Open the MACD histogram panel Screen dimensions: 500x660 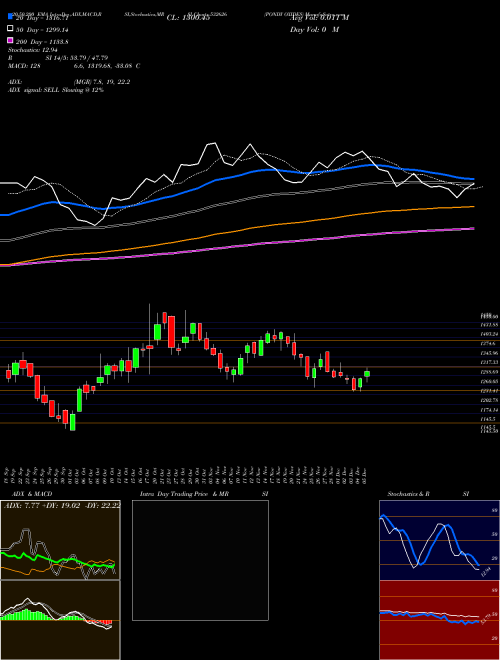coord(60,620)
